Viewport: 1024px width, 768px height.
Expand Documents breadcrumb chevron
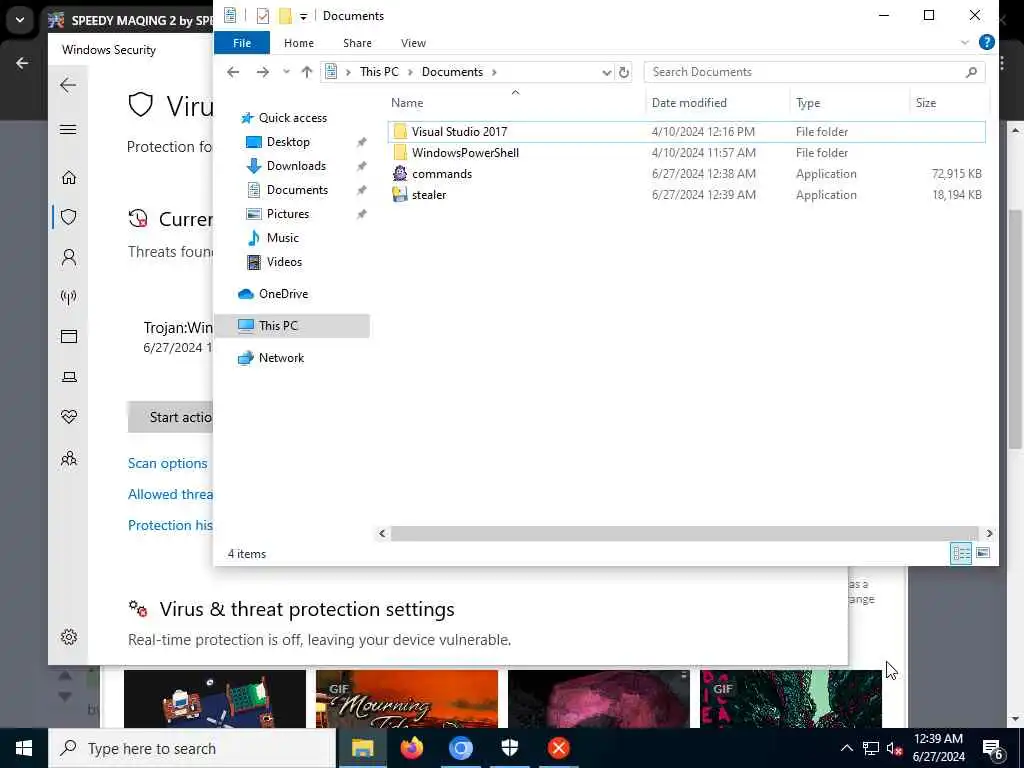click(494, 72)
